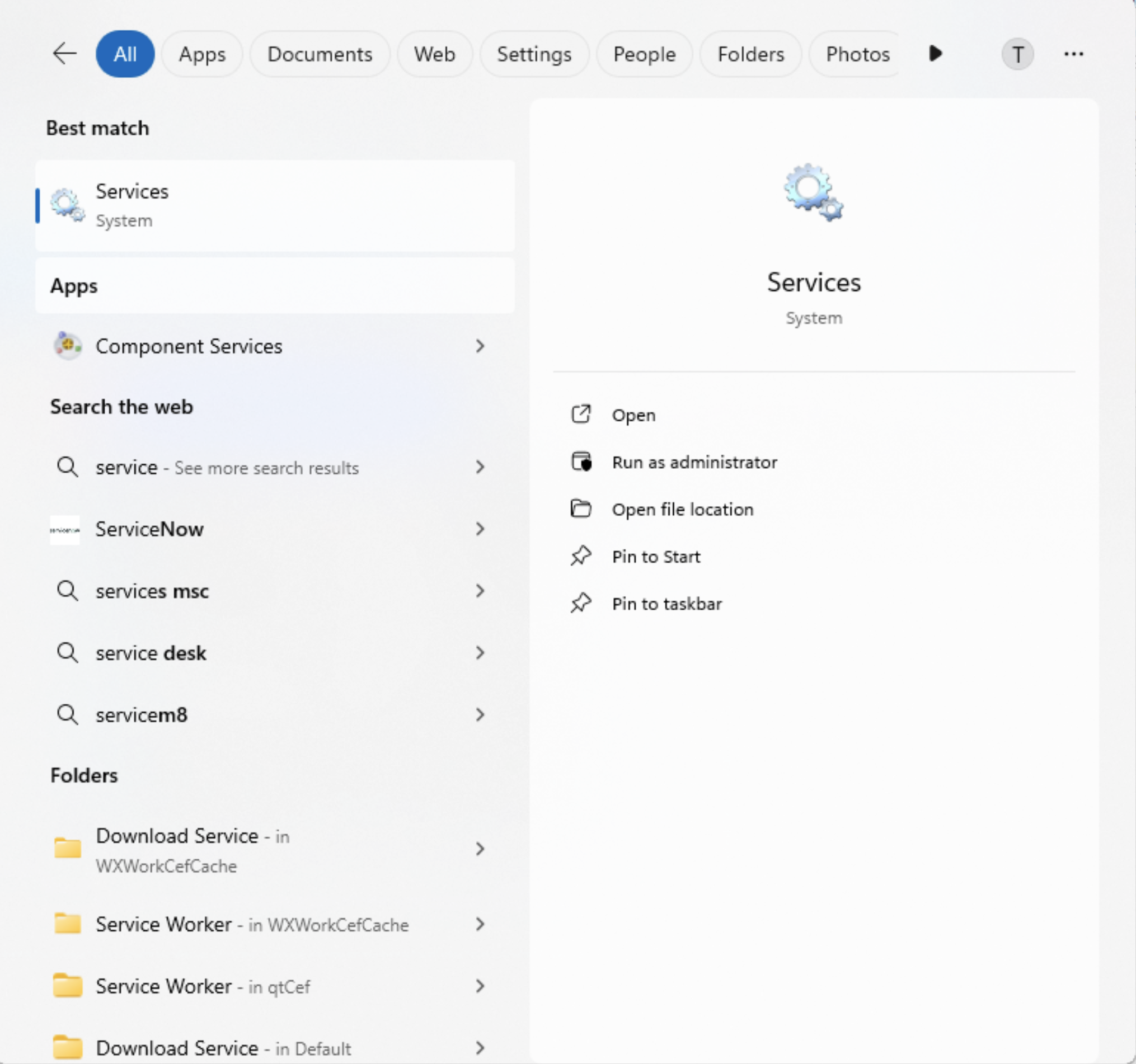Click the back arrow icon
Screen dimensions: 1136x1064
point(64,54)
